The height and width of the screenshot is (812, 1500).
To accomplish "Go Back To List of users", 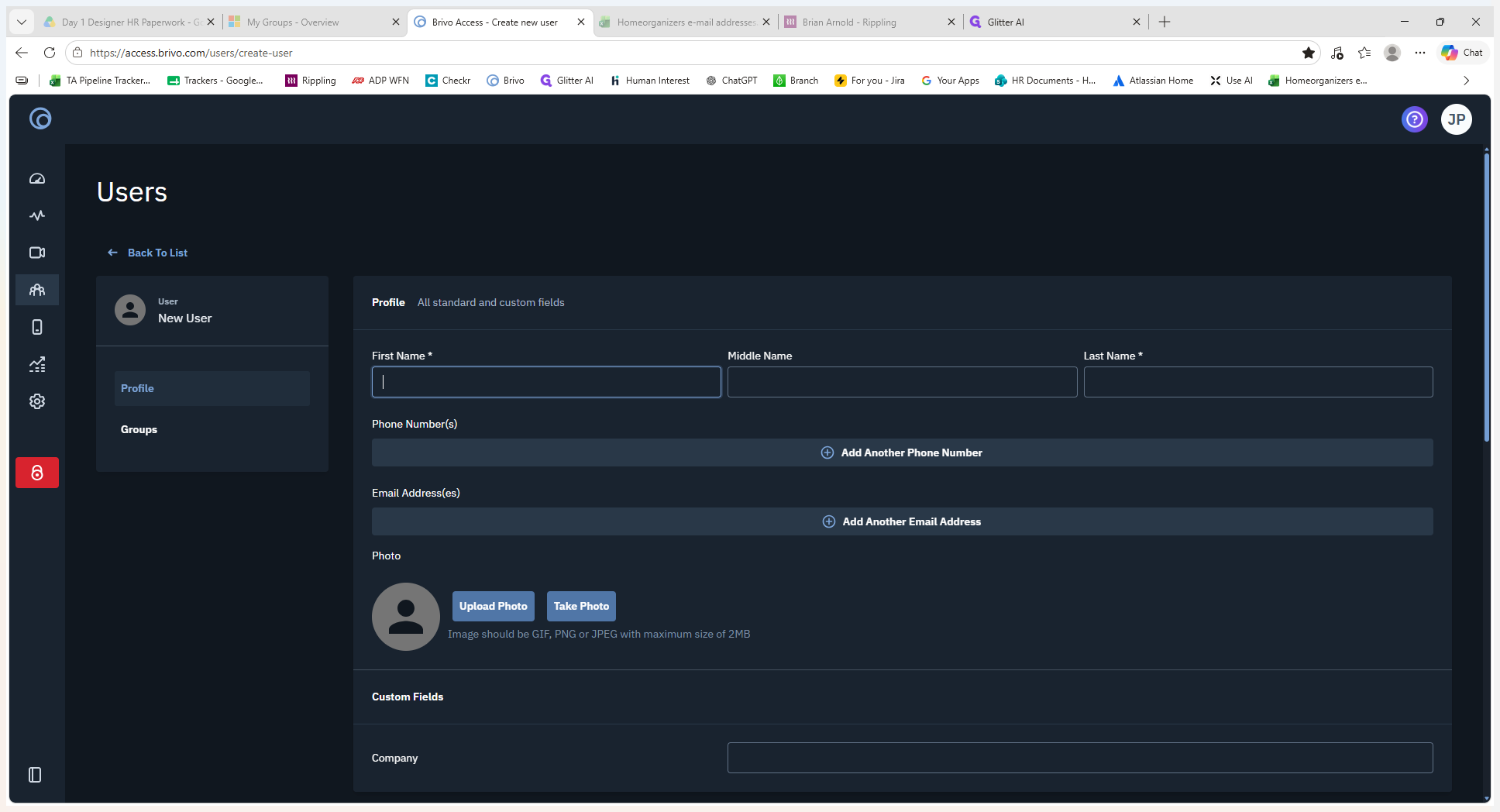I will (147, 253).
